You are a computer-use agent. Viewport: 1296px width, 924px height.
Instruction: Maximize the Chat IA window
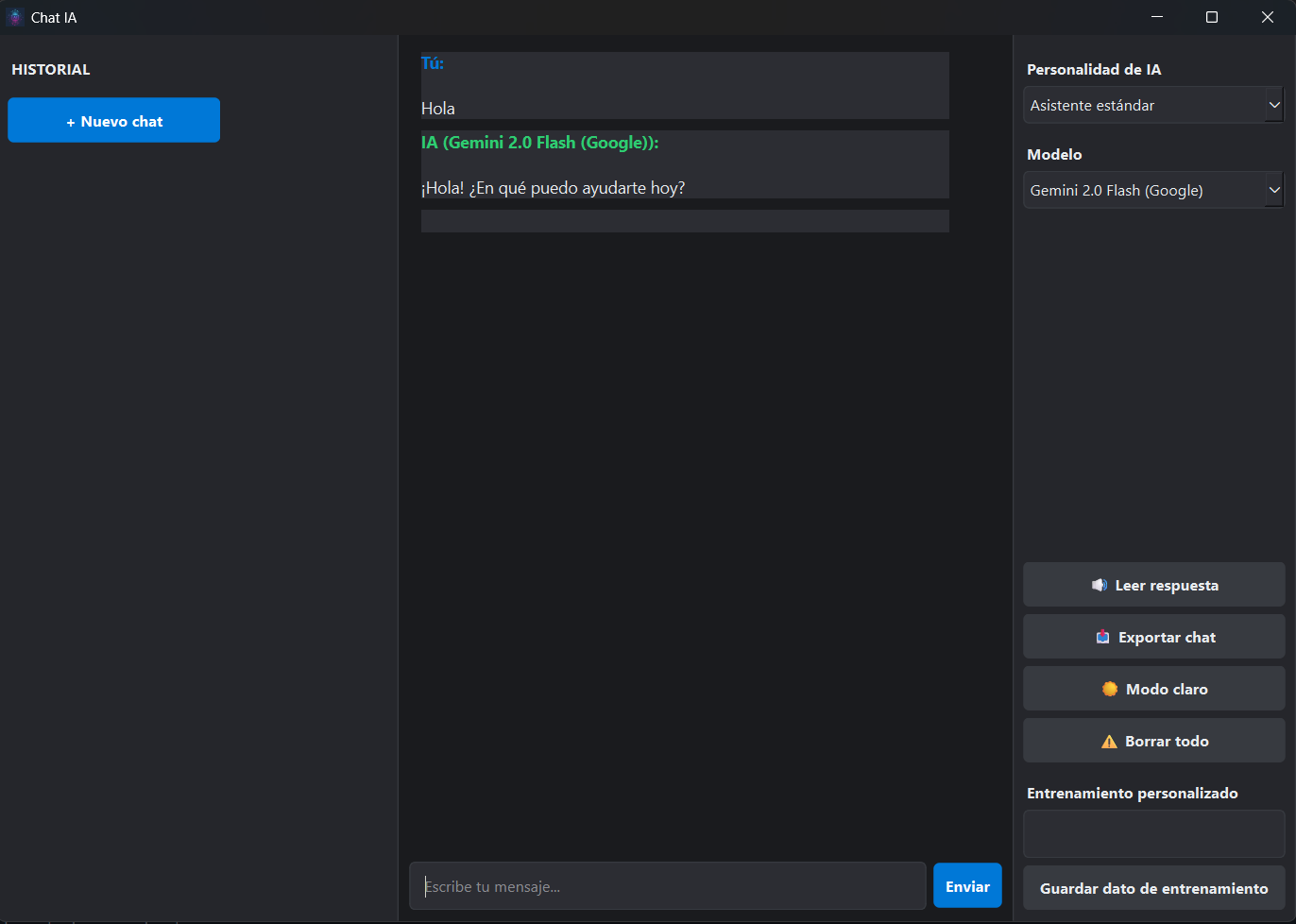[x=1212, y=17]
